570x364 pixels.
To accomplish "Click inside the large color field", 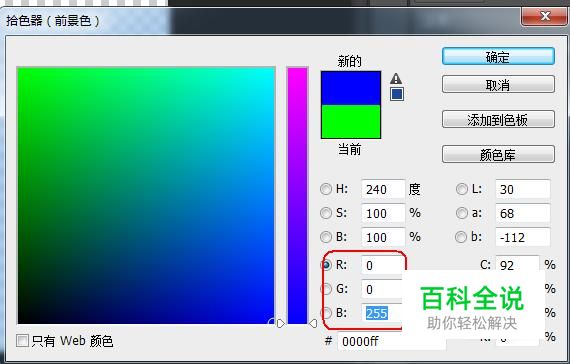I will [146, 195].
